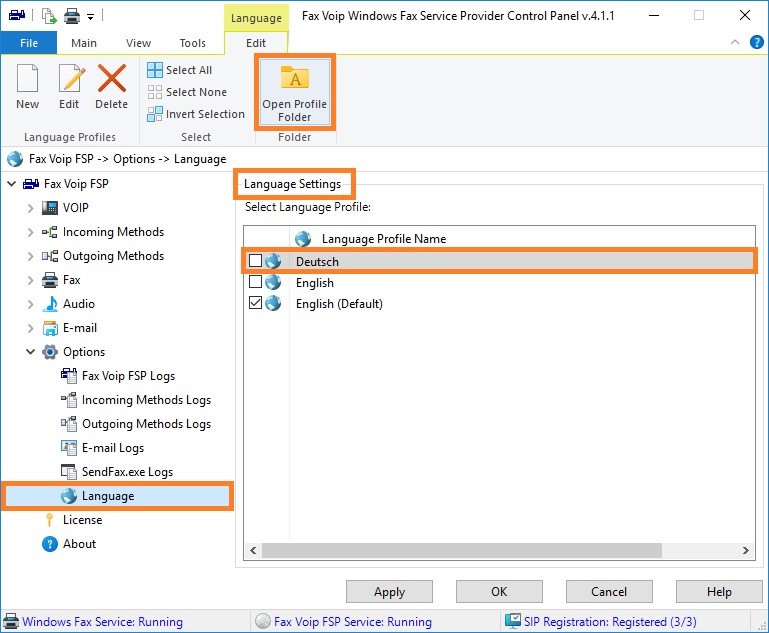Viewport: 769px width, 633px height.
Task: Switch to the Main ribbon tab
Action: 84,43
